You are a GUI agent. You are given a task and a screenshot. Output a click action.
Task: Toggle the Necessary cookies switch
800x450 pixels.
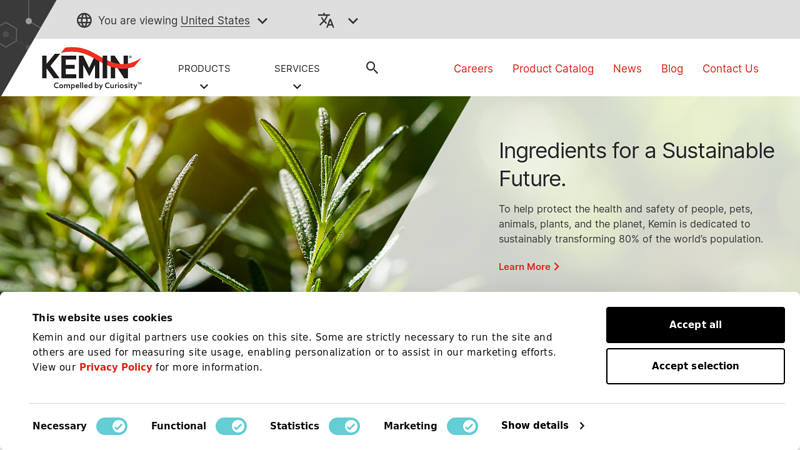pyautogui.click(x=112, y=426)
